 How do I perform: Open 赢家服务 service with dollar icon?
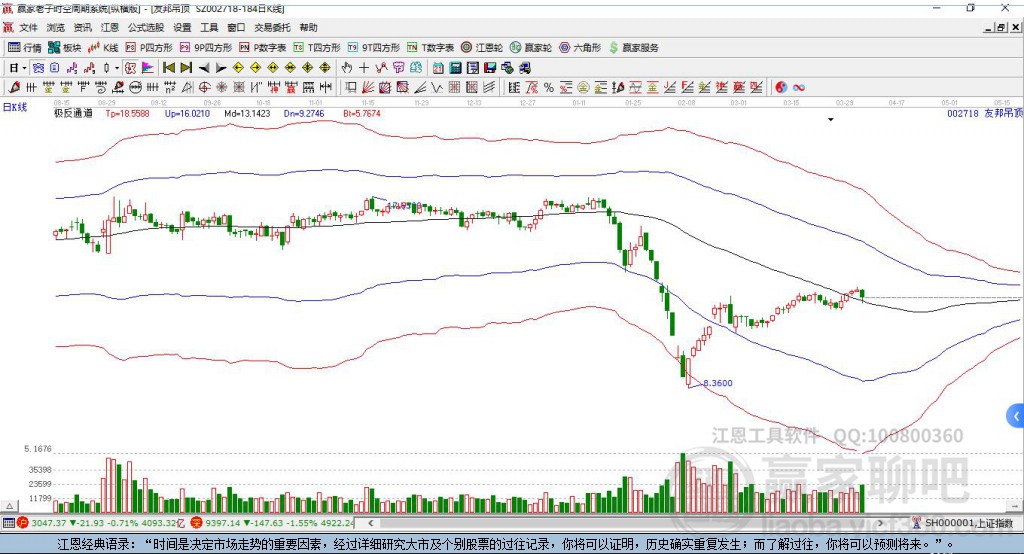[x=634, y=48]
